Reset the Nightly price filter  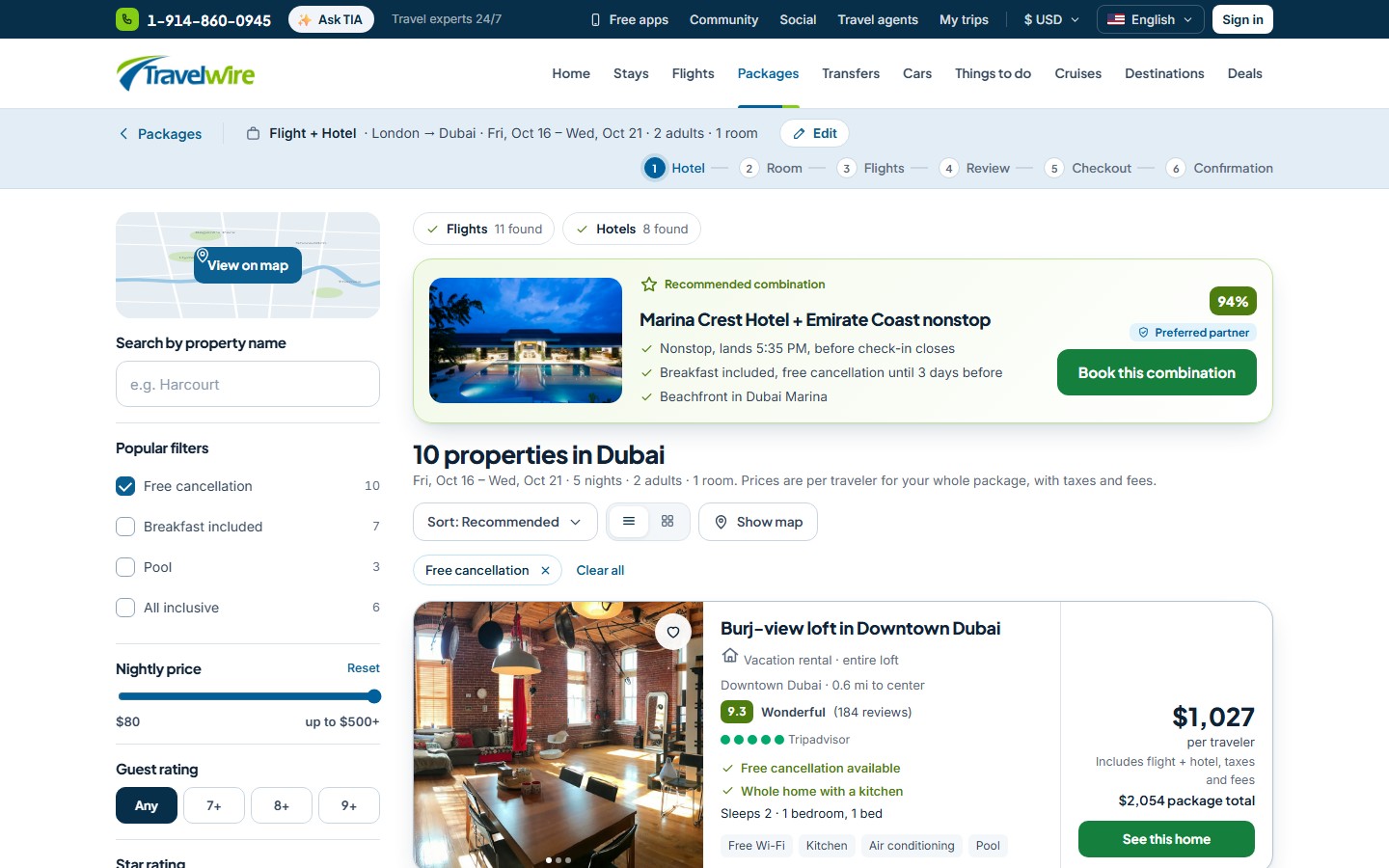364,668
